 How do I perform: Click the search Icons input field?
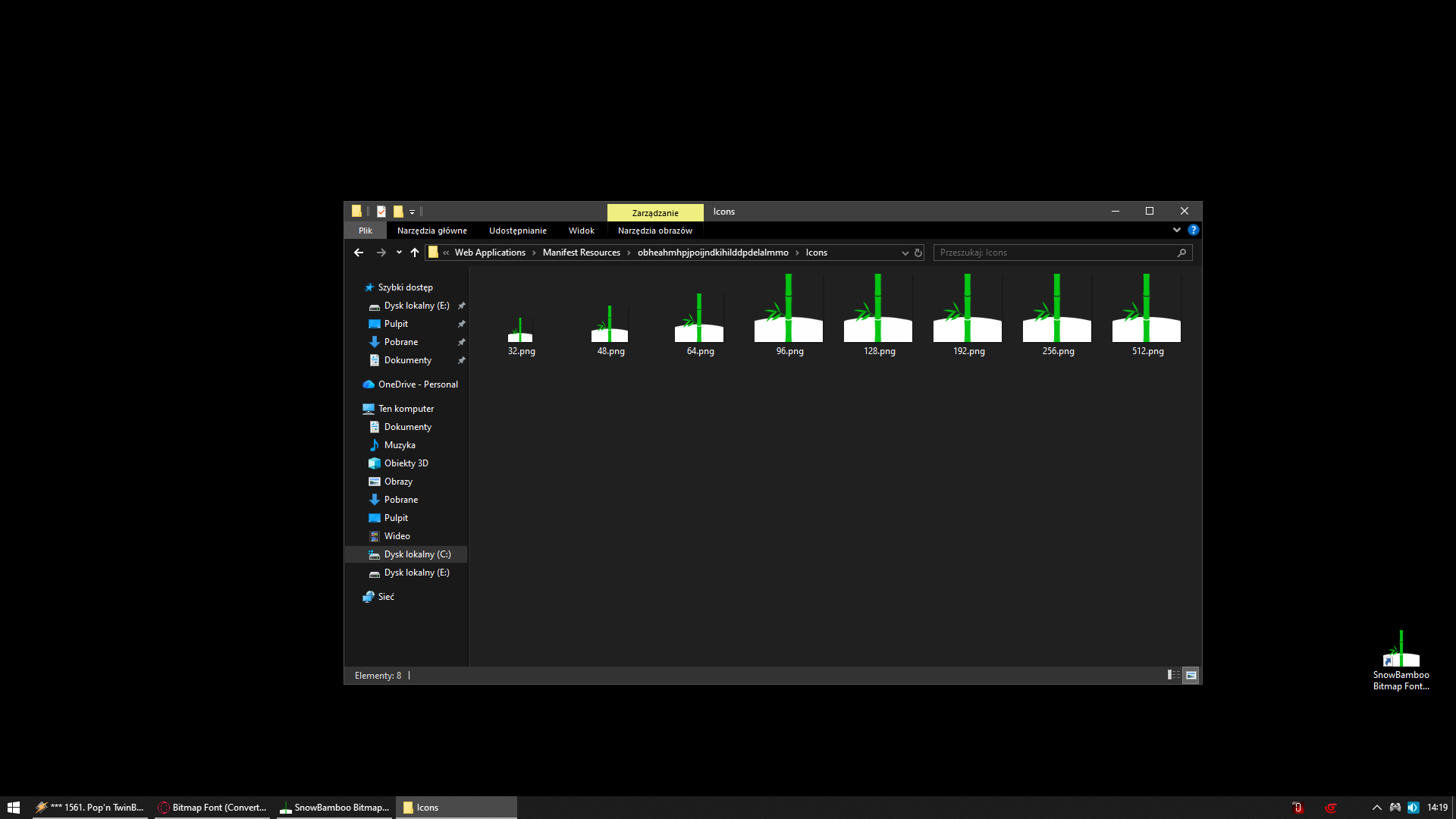pos(1062,253)
